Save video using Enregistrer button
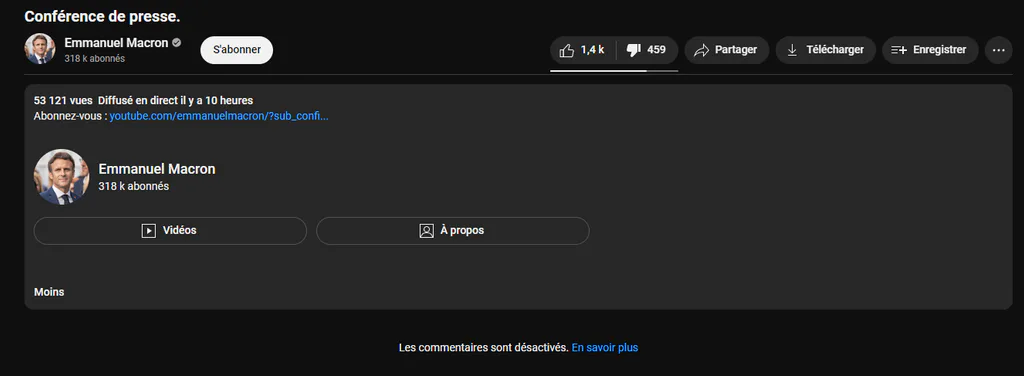Screen dimensions: 1024x376 click(x=930, y=50)
